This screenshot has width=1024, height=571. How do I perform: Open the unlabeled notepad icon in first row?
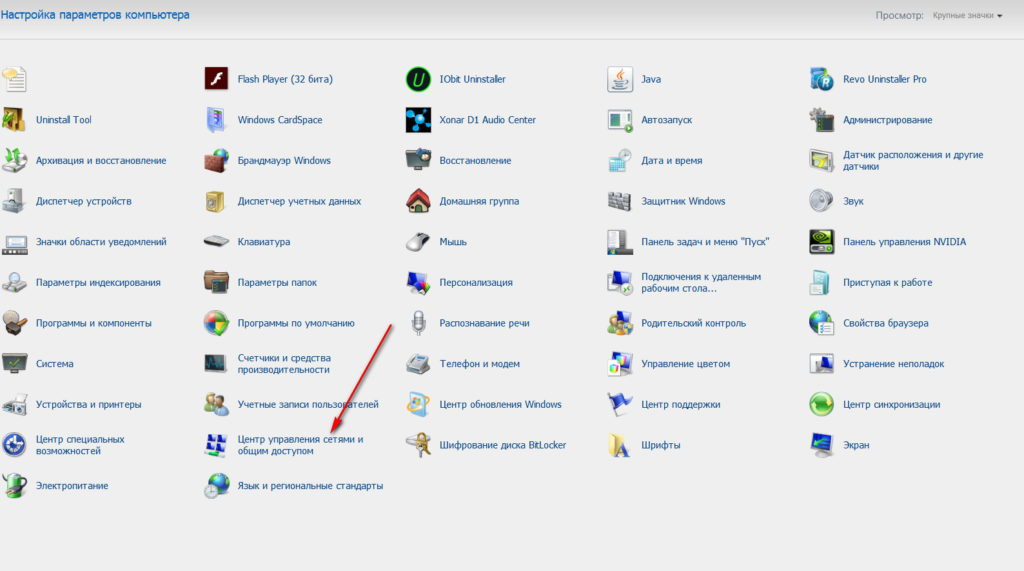click(x=14, y=79)
